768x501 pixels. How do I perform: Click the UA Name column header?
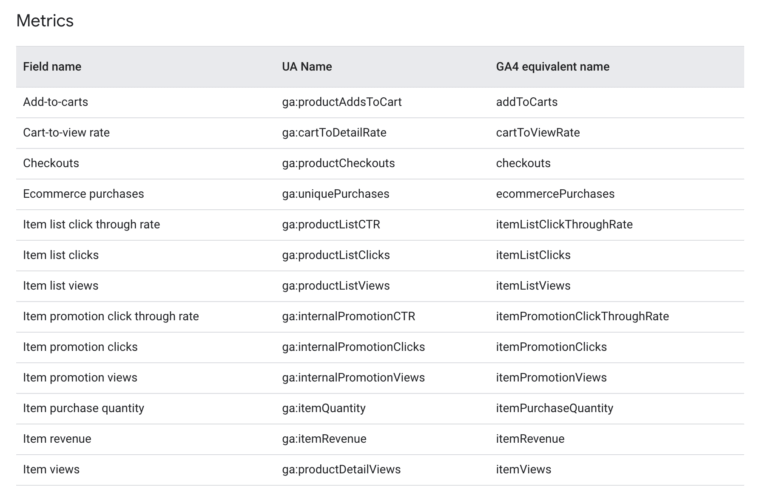pyautogui.click(x=307, y=67)
